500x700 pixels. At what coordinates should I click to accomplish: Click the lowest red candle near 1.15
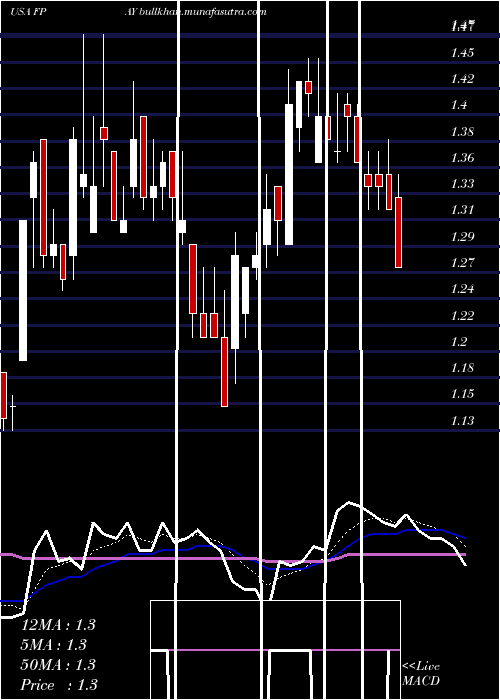tap(224, 372)
